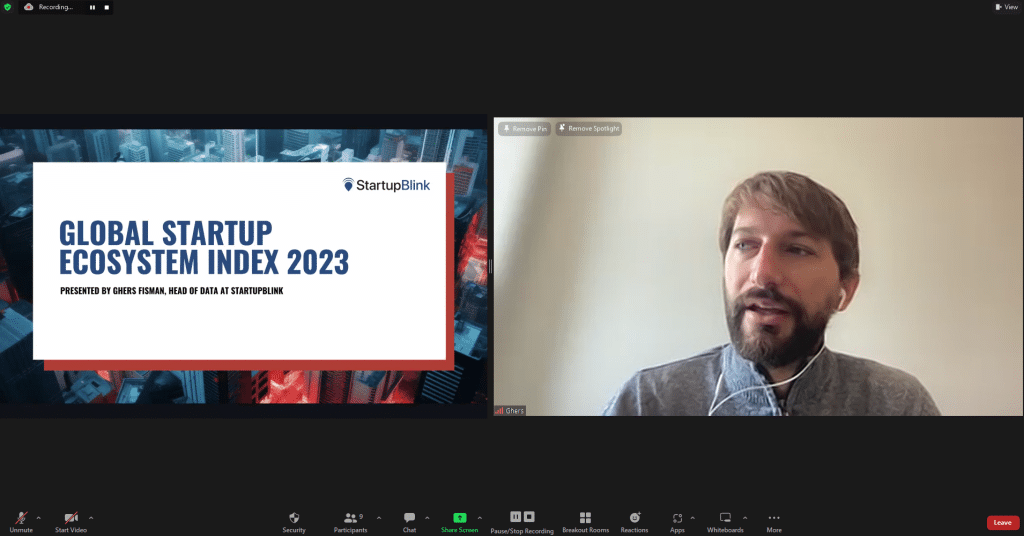1024x536 pixels.
Task: Click Remove Pin on Ghers video
Action: pos(524,129)
